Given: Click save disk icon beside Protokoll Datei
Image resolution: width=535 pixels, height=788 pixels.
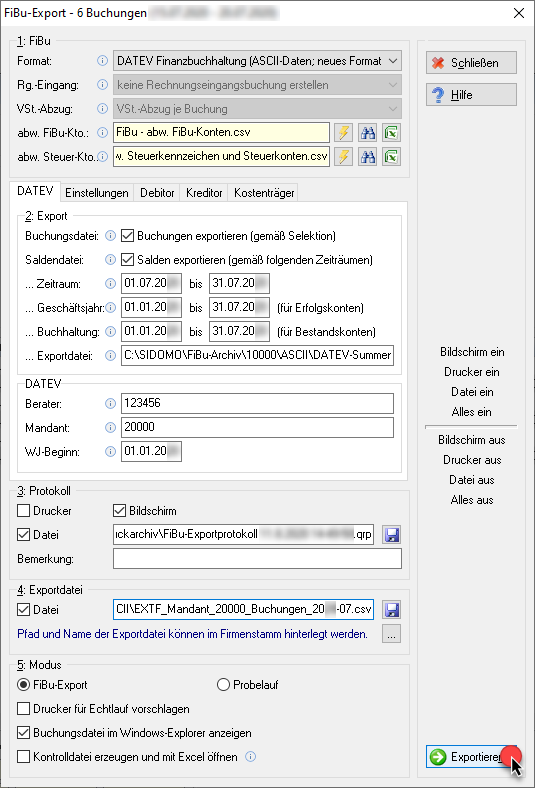Looking at the screenshot, I should 391,535.
